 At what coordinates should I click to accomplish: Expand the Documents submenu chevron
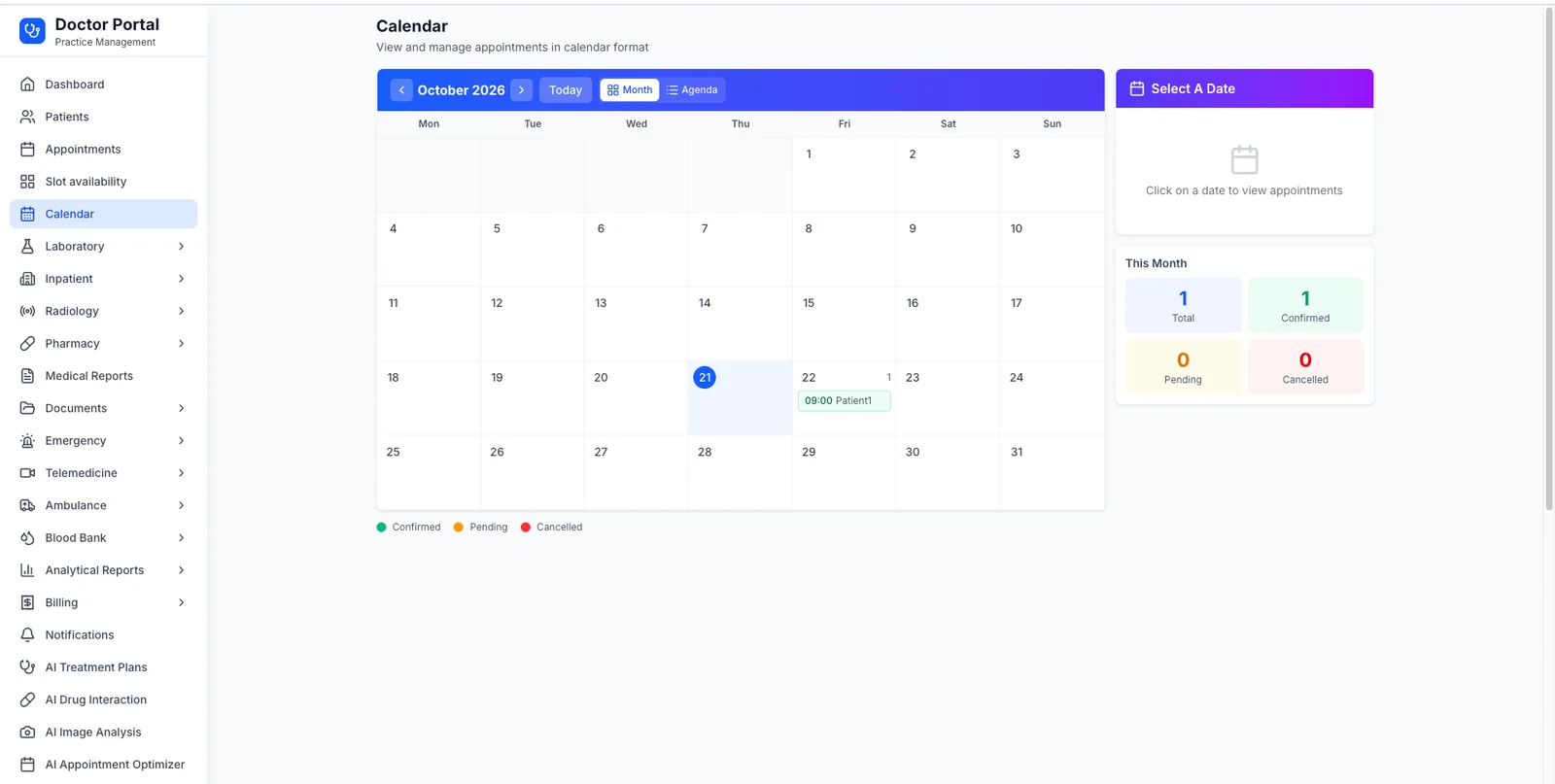[x=182, y=408]
